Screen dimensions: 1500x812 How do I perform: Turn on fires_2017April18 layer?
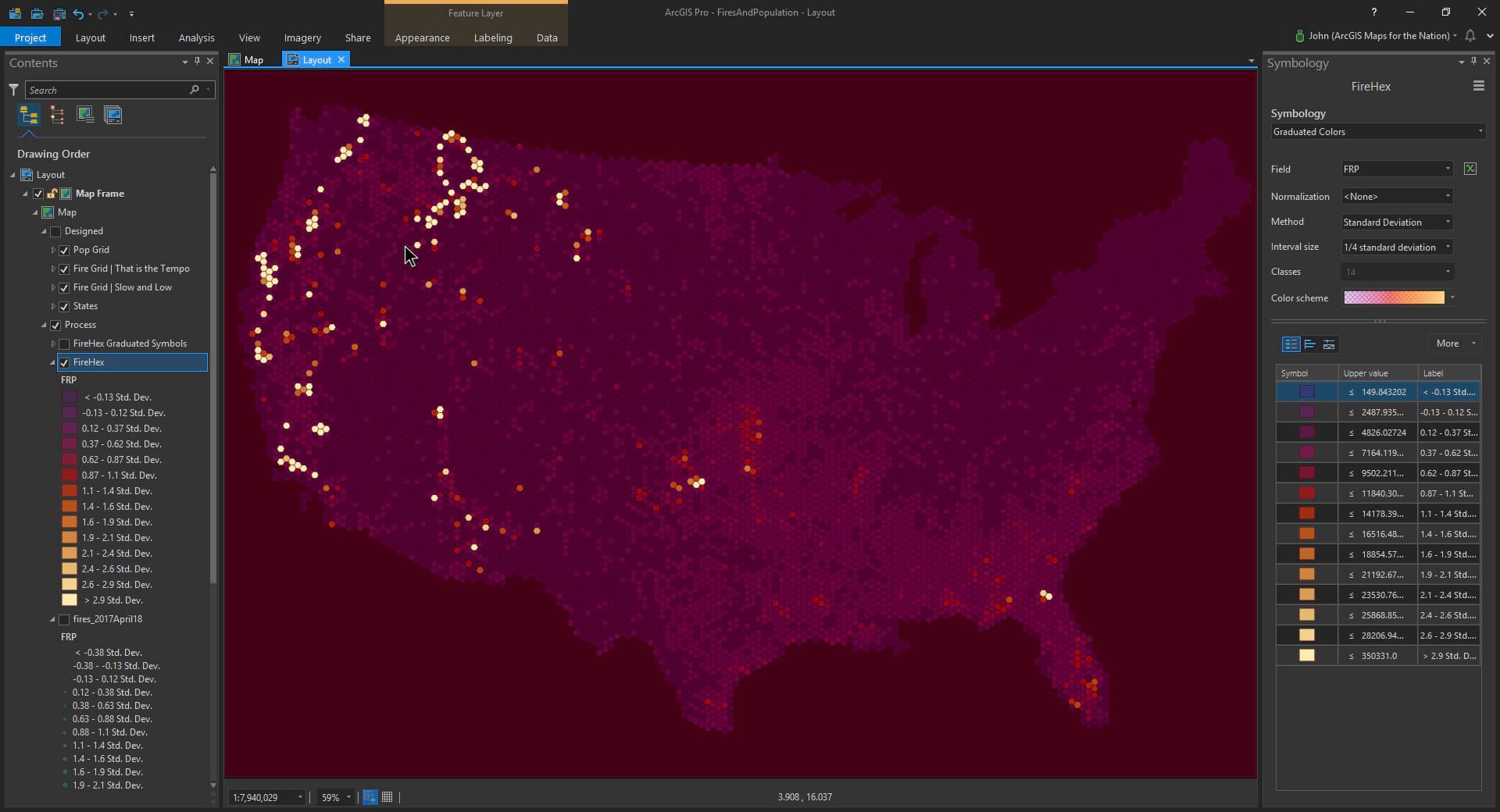tap(64, 619)
